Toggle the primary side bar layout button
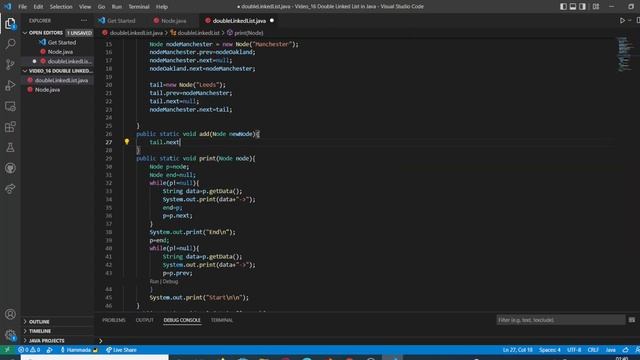The height and width of the screenshot is (360, 640). (x=563, y=7)
